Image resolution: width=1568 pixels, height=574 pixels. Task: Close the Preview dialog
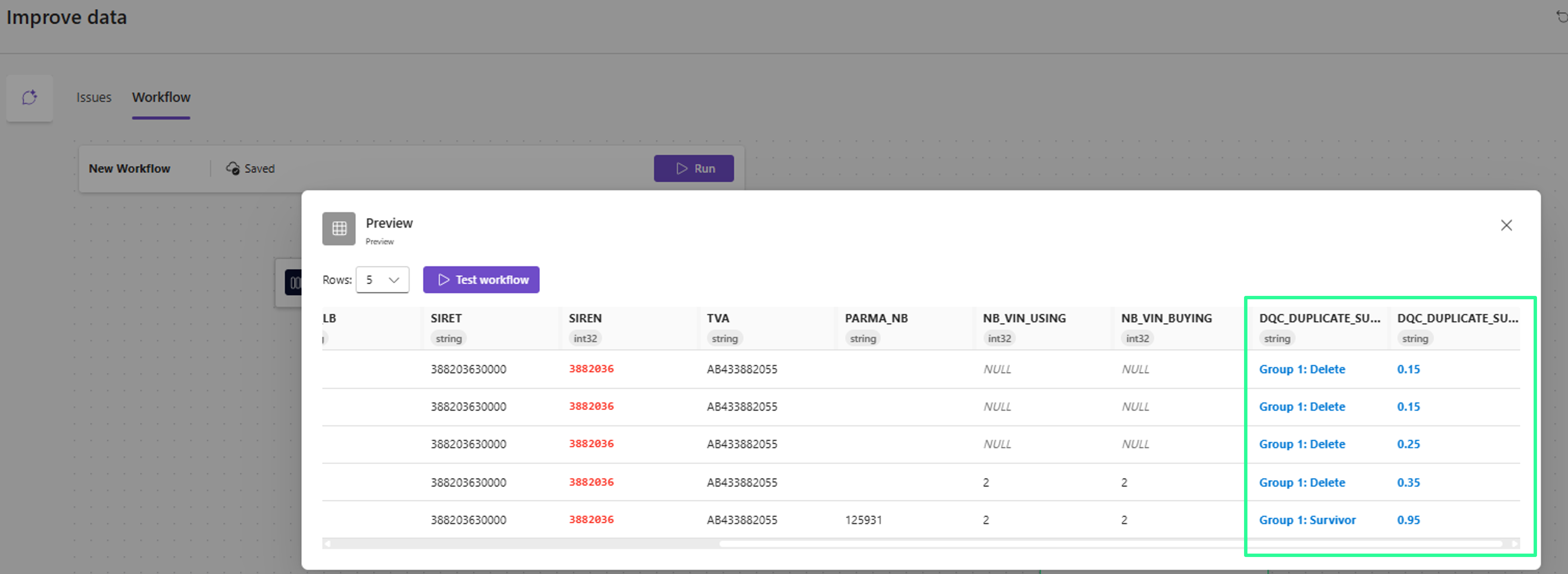pos(1506,225)
